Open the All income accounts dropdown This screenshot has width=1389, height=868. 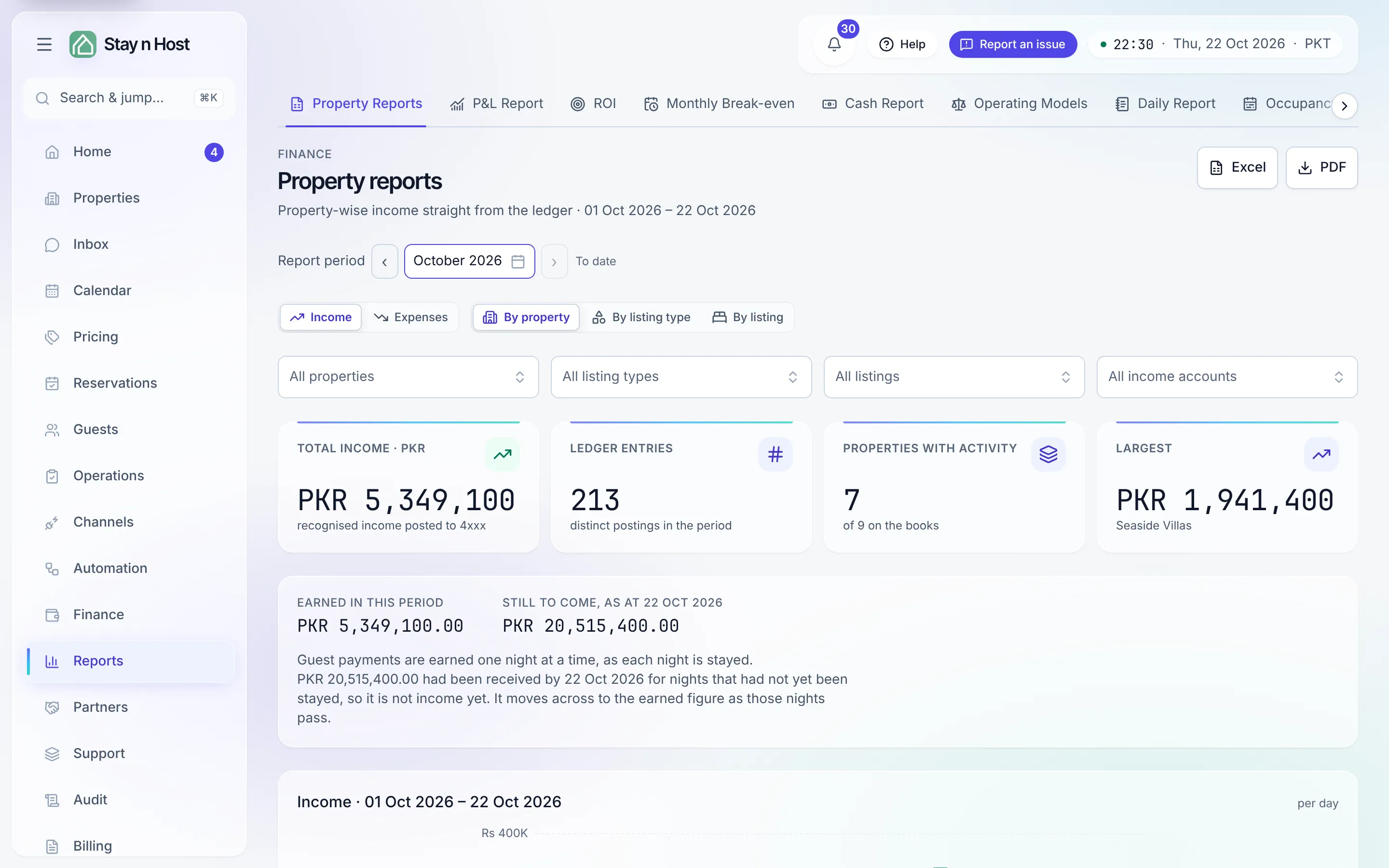[x=1226, y=377]
